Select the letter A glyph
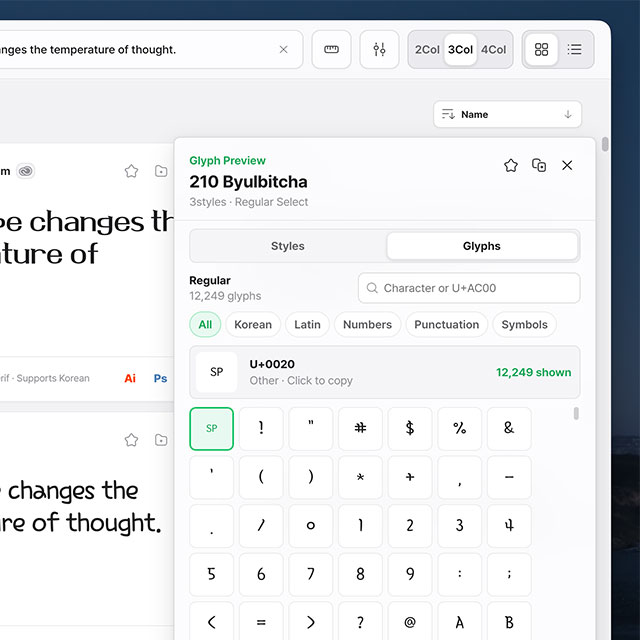The image size is (640, 640). (460, 622)
